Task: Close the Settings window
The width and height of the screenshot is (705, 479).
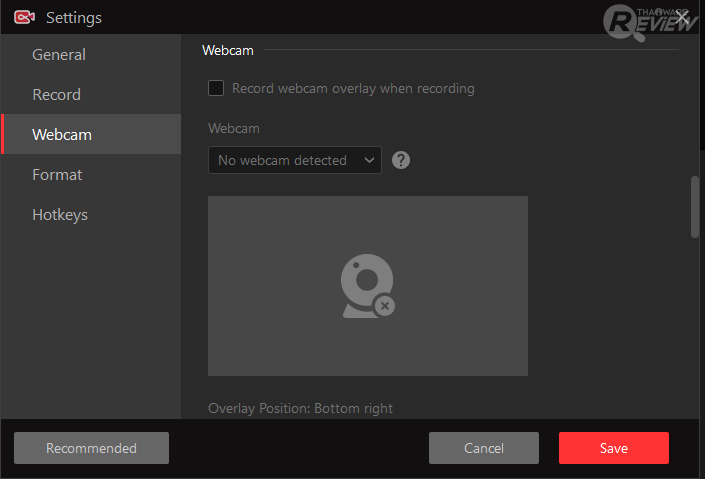Action: tap(682, 18)
